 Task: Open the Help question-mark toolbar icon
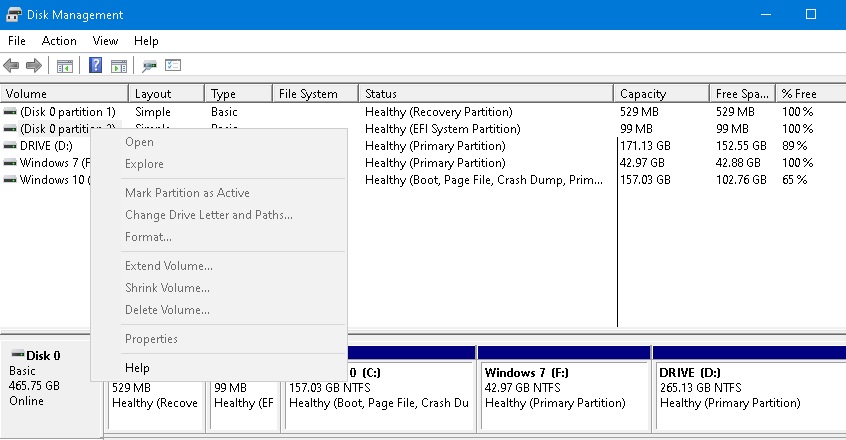pos(95,65)
